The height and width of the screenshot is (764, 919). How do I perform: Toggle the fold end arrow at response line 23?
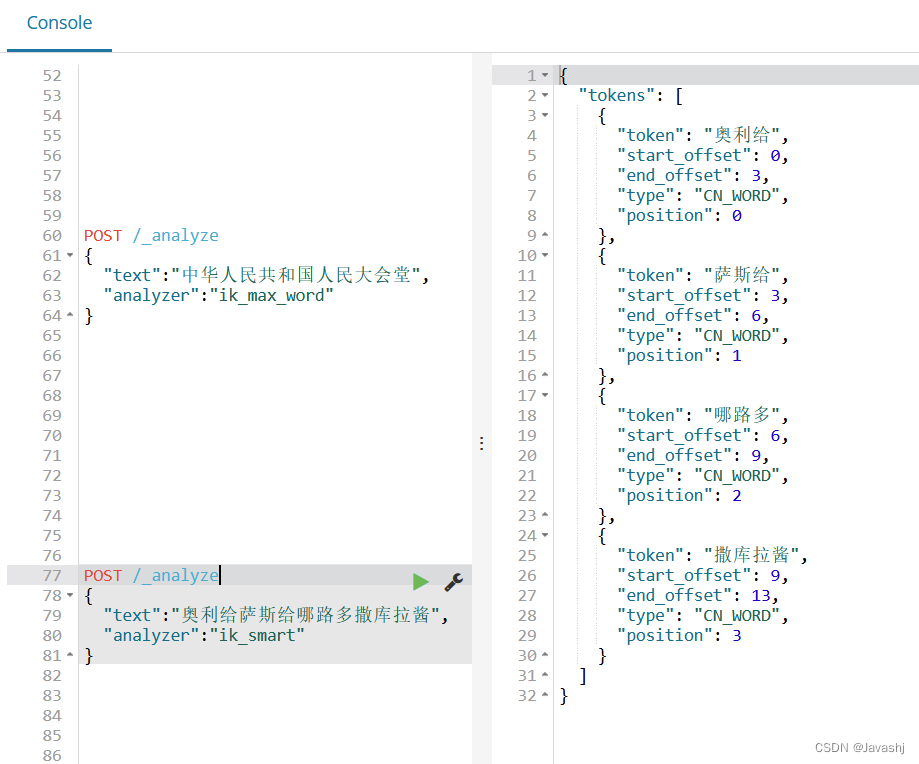[x=545, y=515]
